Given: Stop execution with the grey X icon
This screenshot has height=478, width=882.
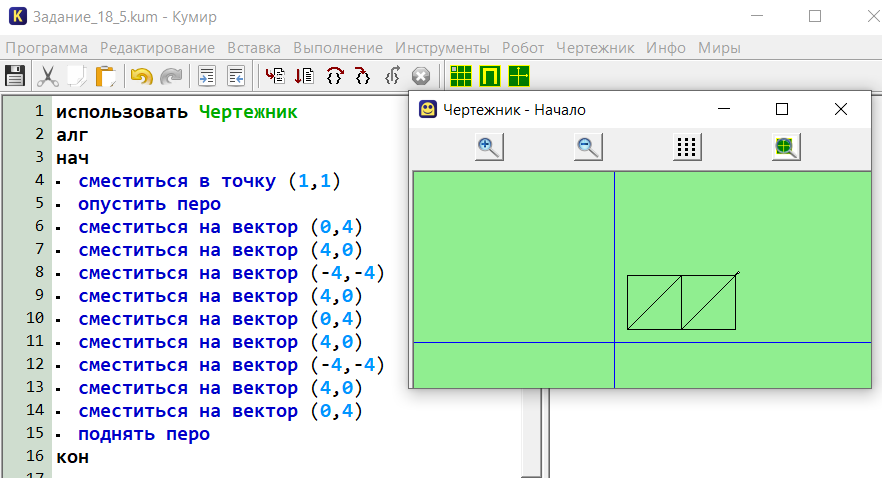Looking at the screenshot, I should click(x=421, y=76).
